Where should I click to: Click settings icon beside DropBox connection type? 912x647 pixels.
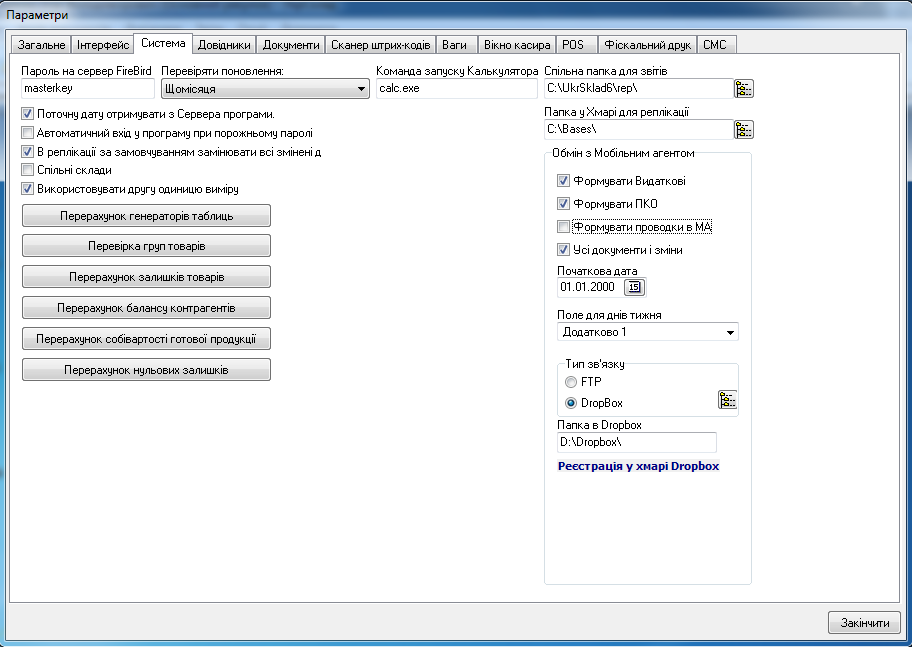pyautogui.click(x=727, y=401)
